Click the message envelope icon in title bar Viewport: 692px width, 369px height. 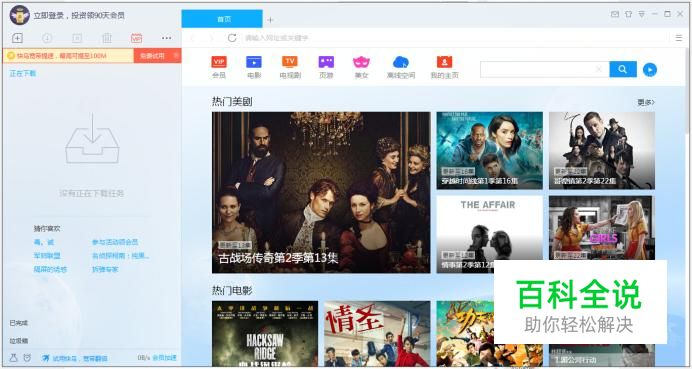click(x=615, y=14)
